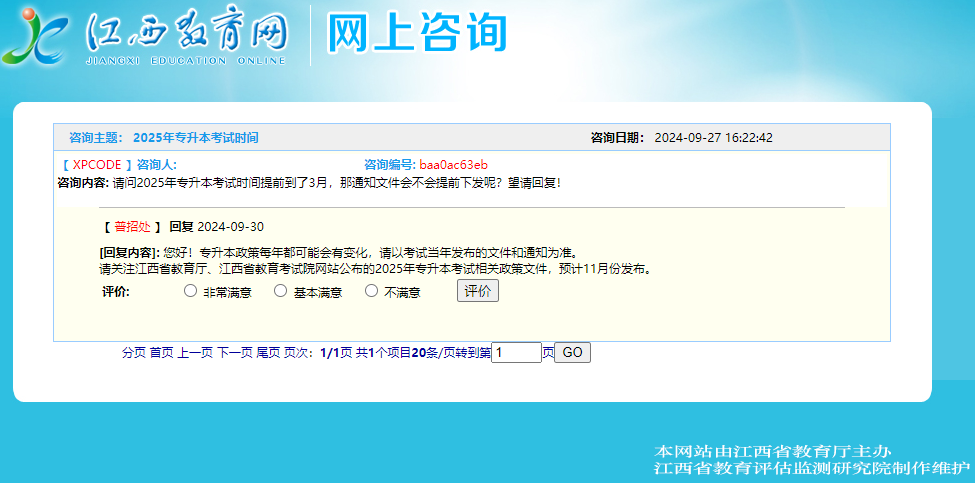
Task: Submit rating with the 评价 button
Action: pos(478,291)
